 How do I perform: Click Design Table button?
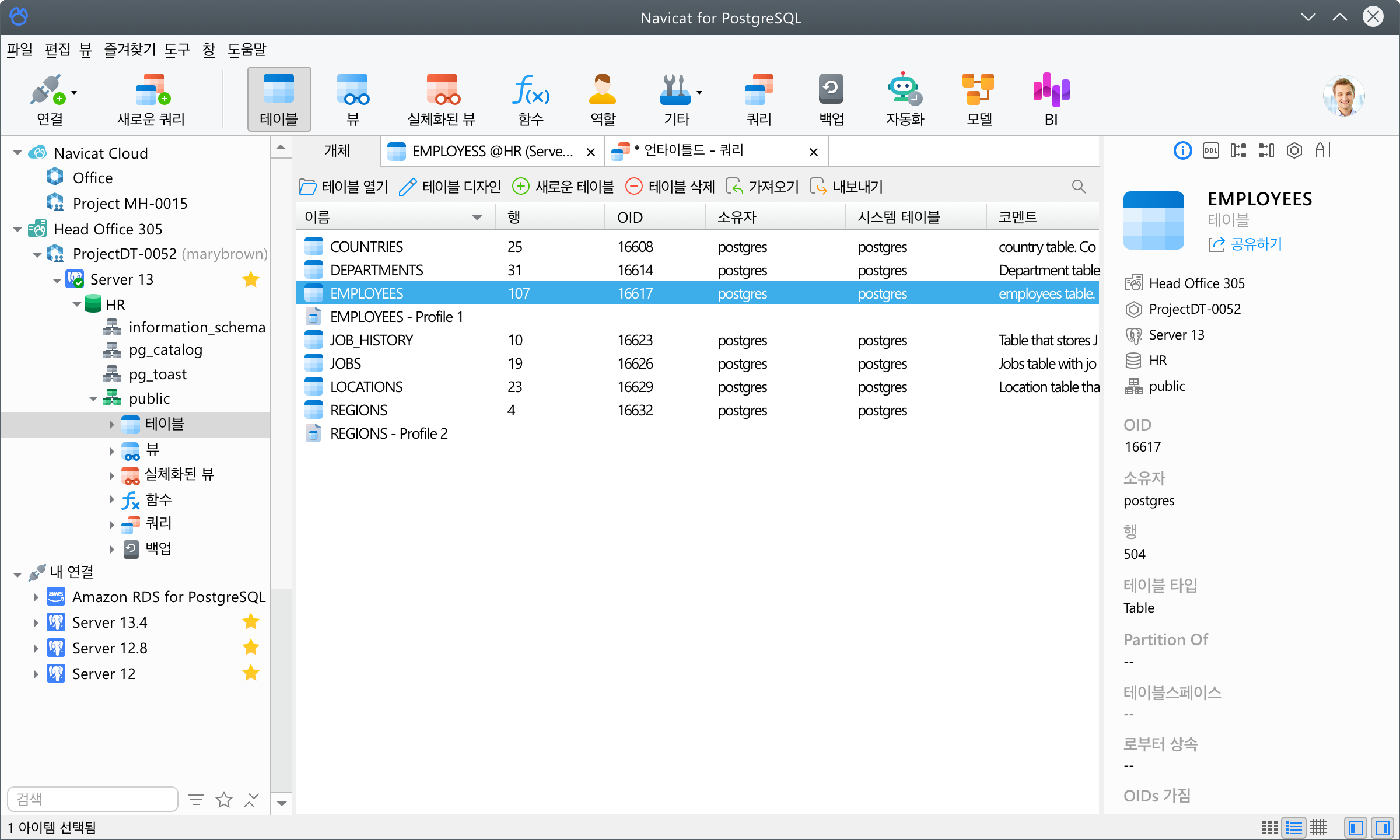click(x=450, y=187)
